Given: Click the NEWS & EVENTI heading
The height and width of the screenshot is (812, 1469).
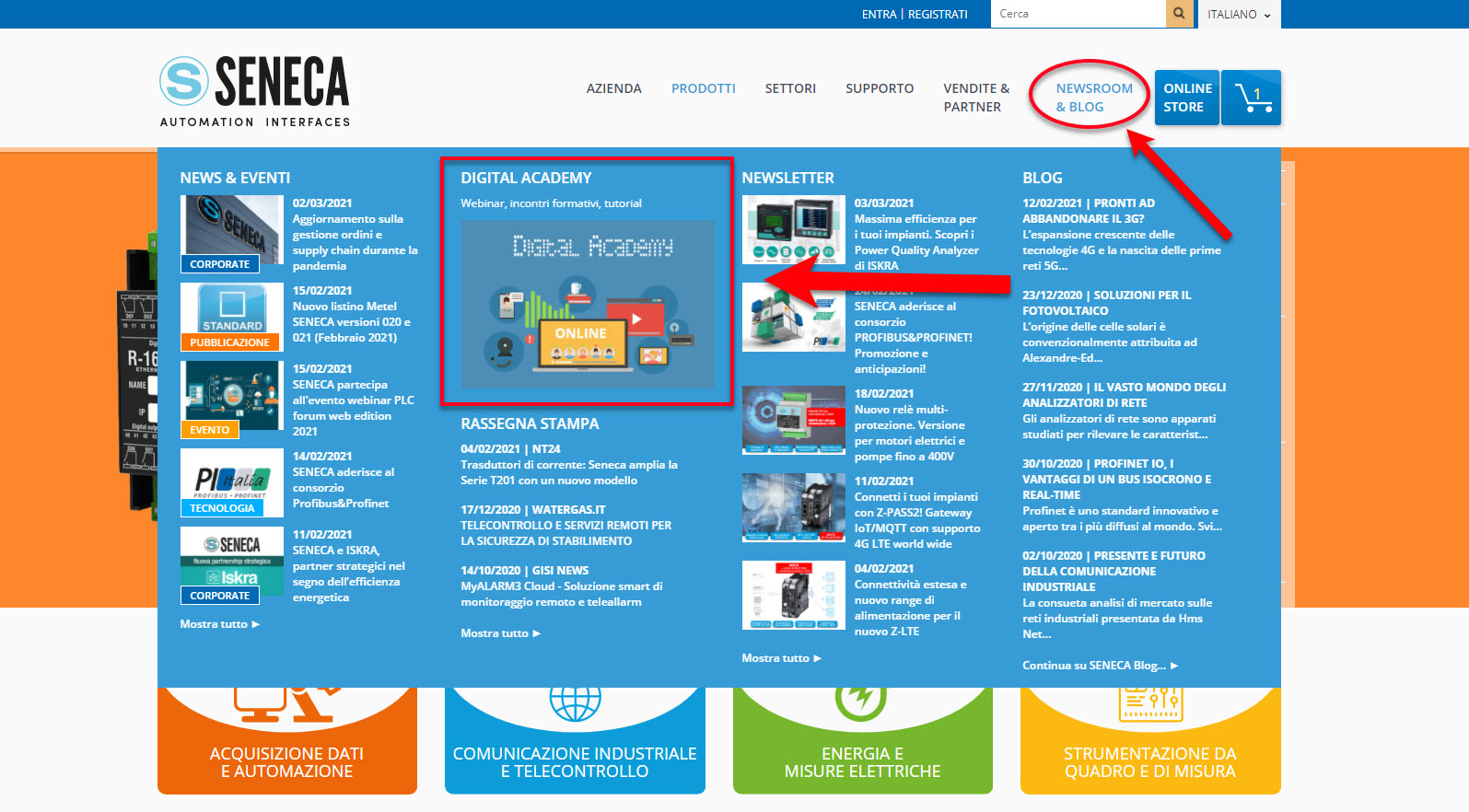Looking at the screenshot, I should pyautogui.click(x=235, y=178).
